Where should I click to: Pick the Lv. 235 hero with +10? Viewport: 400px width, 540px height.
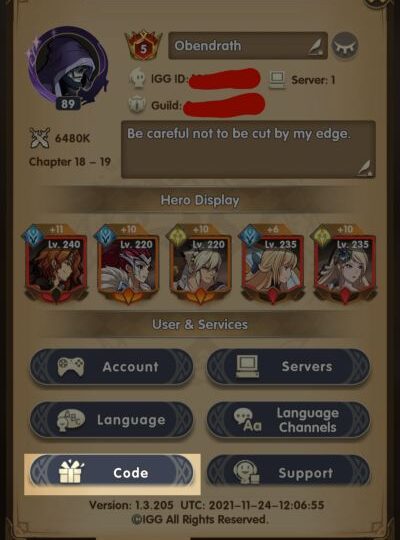point(345,265)
